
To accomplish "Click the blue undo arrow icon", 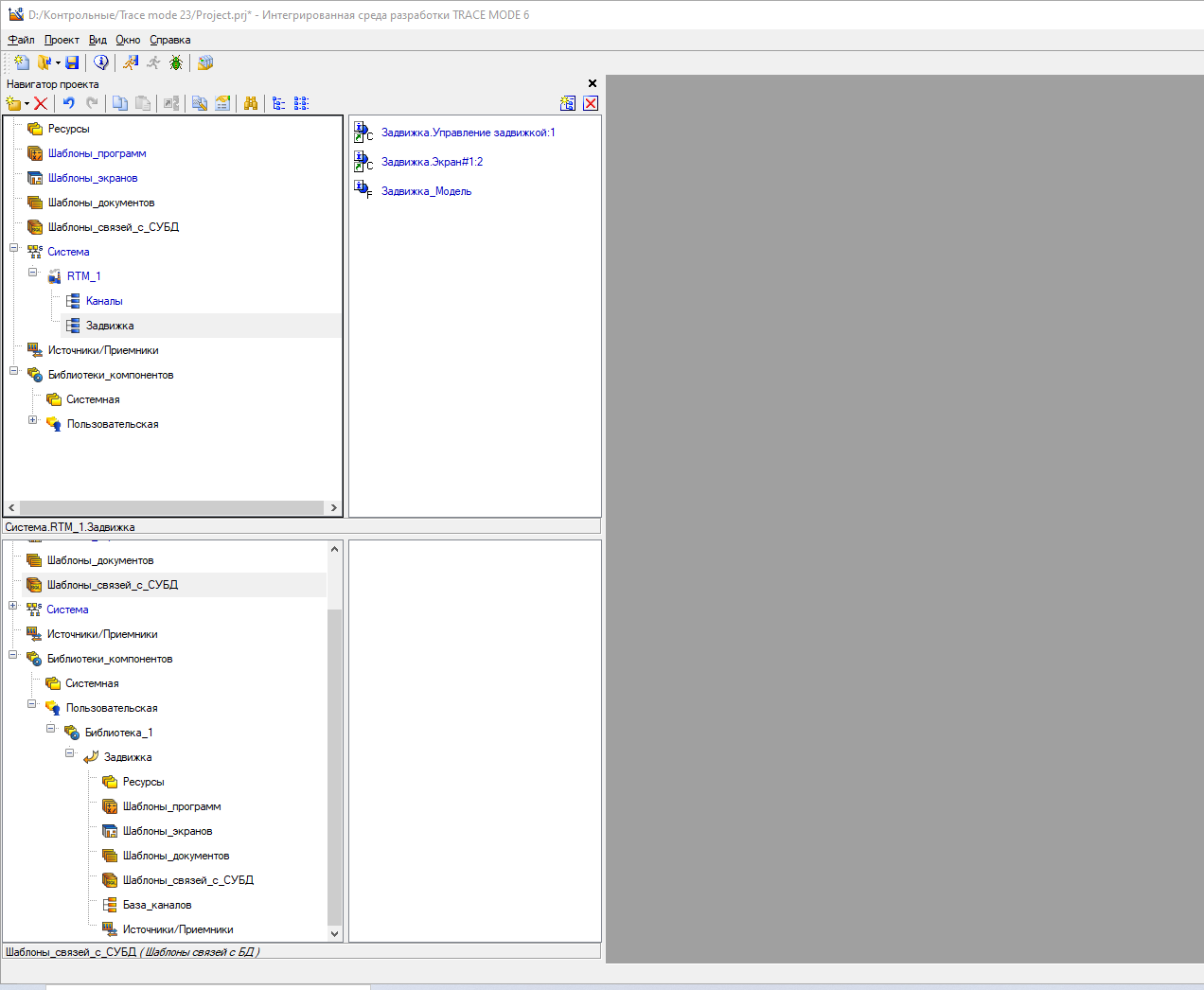I will pos(69,103).
